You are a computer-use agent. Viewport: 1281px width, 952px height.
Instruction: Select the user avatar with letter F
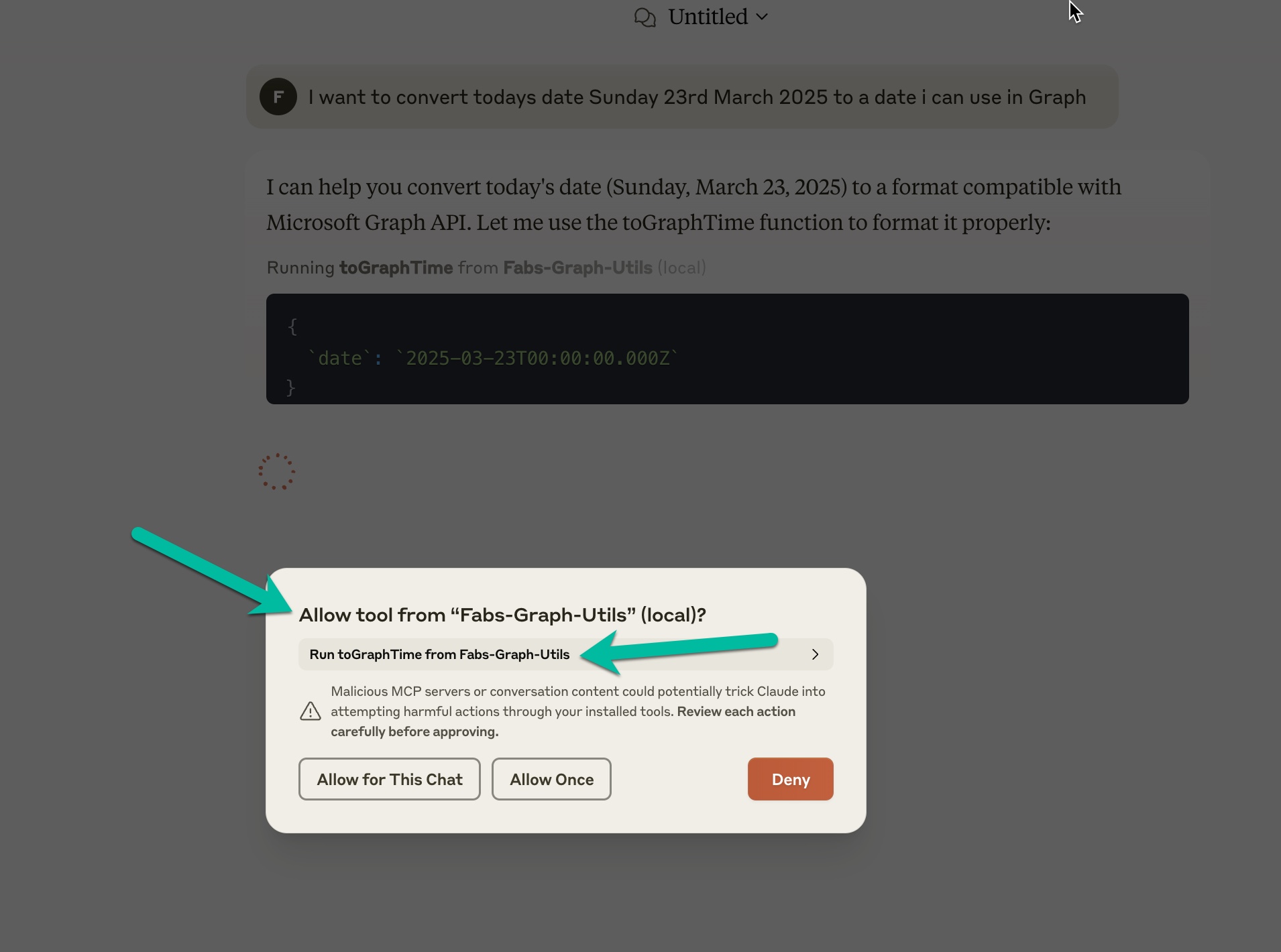(278, 97)
